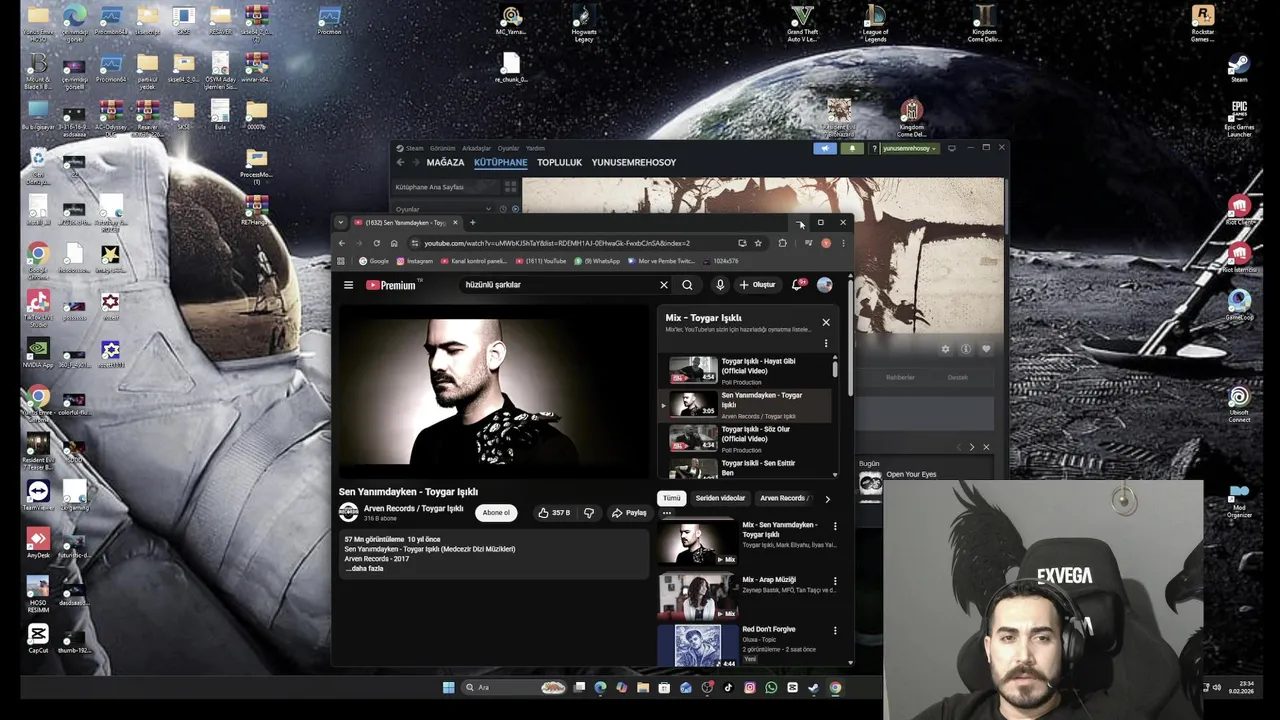Open TikTok from the taskbar
The image size is (1280, 720).
tap(728, 688)
